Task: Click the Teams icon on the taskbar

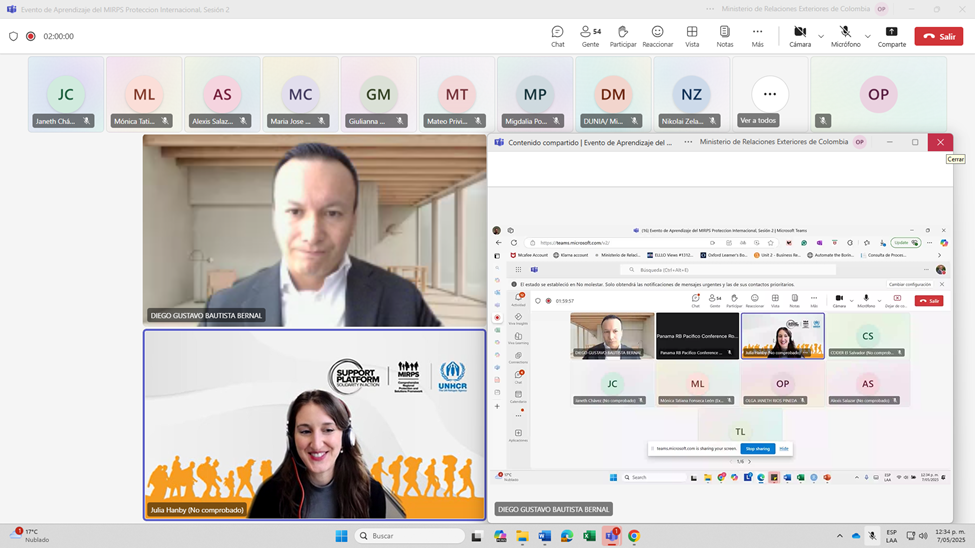Action: click(x=612, y=536)
